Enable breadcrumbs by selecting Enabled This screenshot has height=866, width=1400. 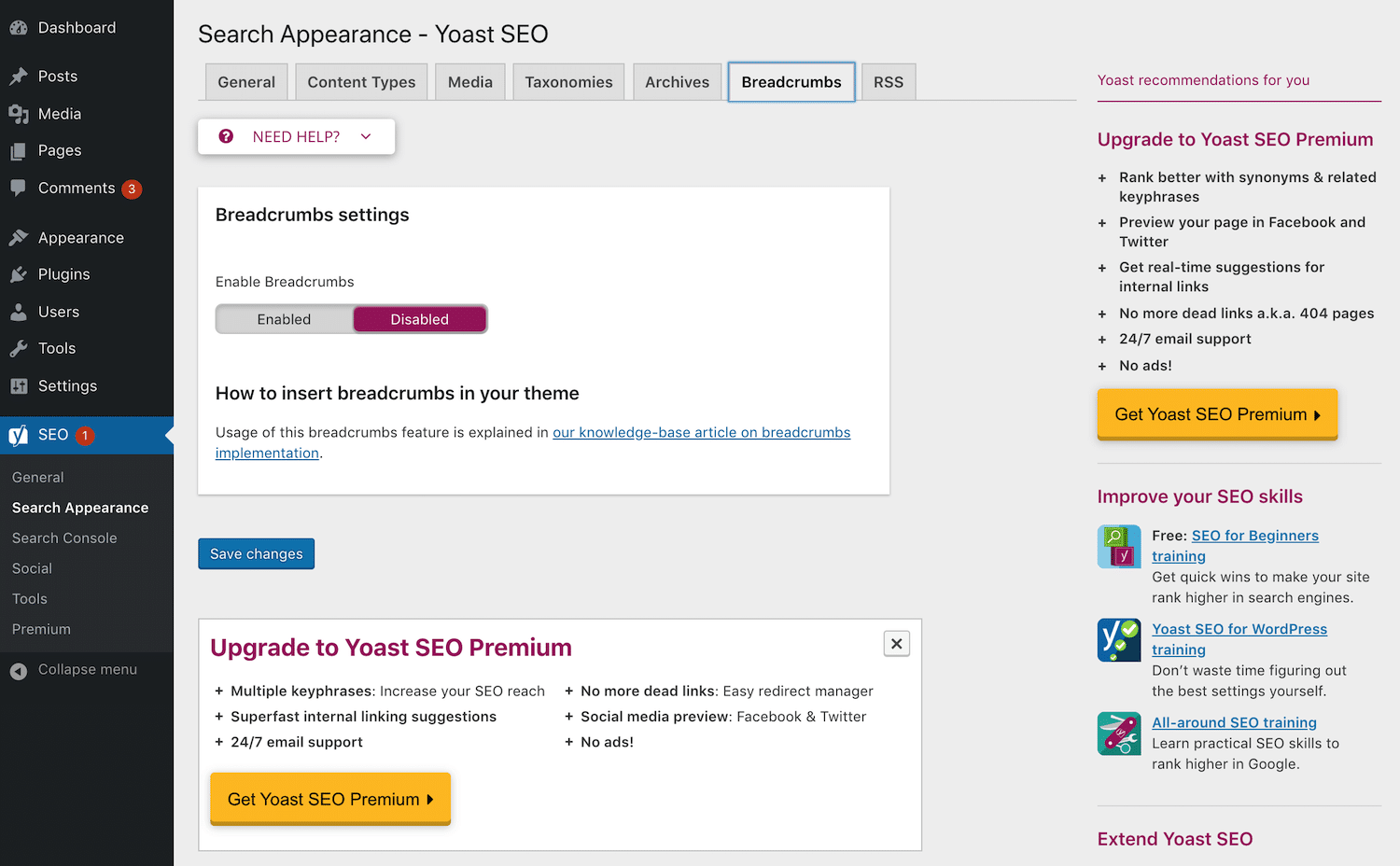tap(283, 318)
